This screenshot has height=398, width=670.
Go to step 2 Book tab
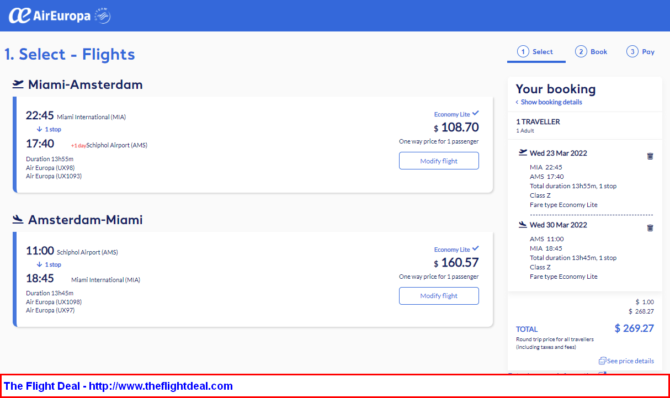591,52
